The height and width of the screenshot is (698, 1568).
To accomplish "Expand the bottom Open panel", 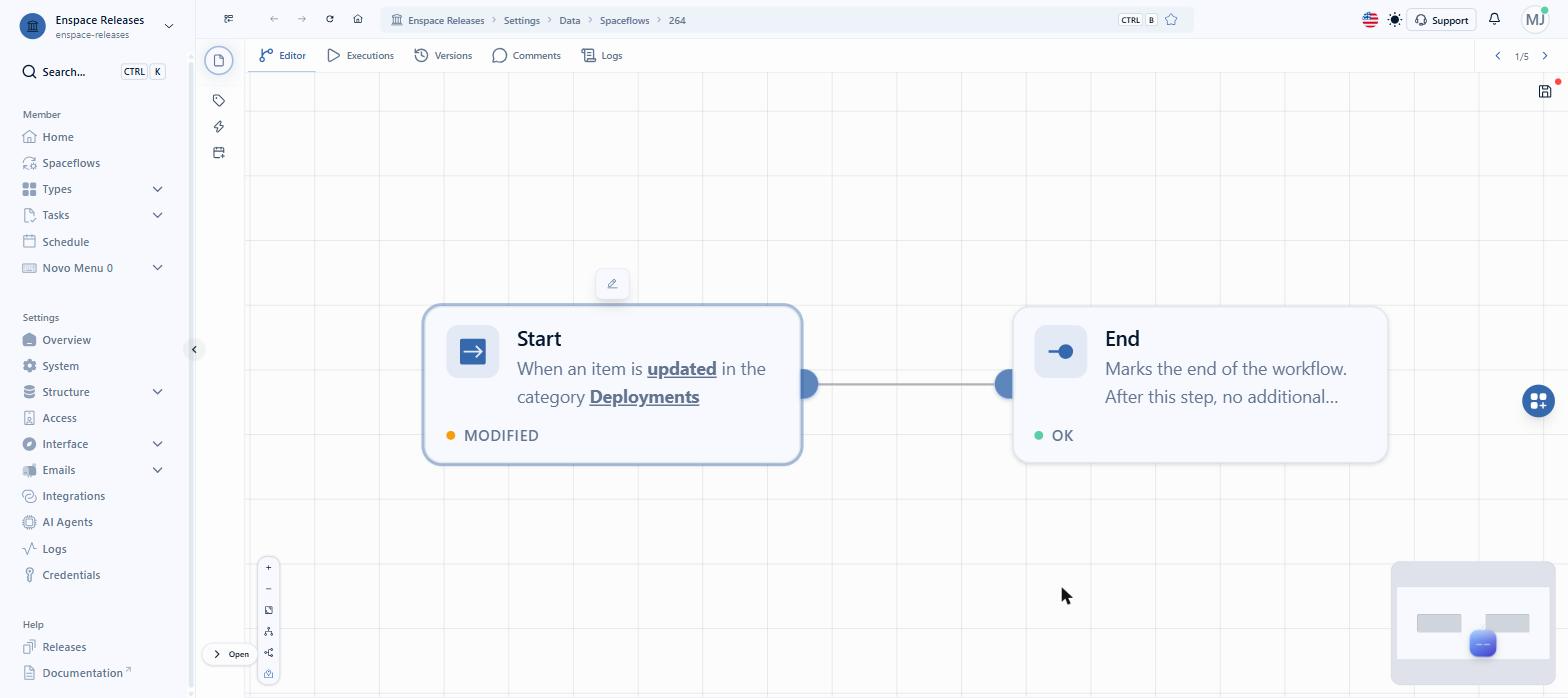I will 230,654.
